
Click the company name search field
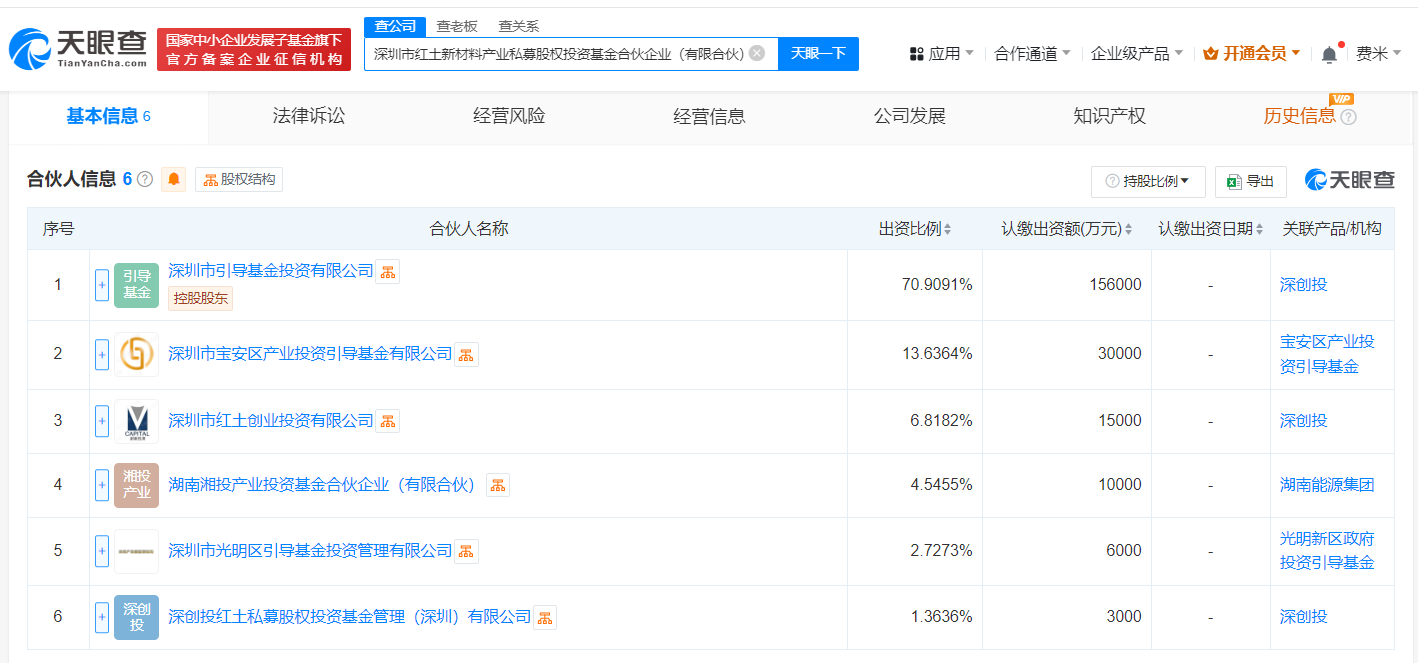click(x=558, y=54)
